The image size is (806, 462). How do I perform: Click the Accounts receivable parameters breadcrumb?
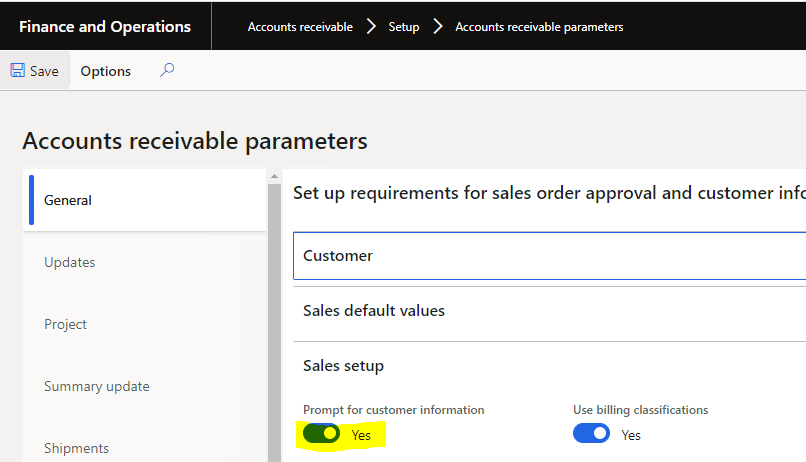539,27
